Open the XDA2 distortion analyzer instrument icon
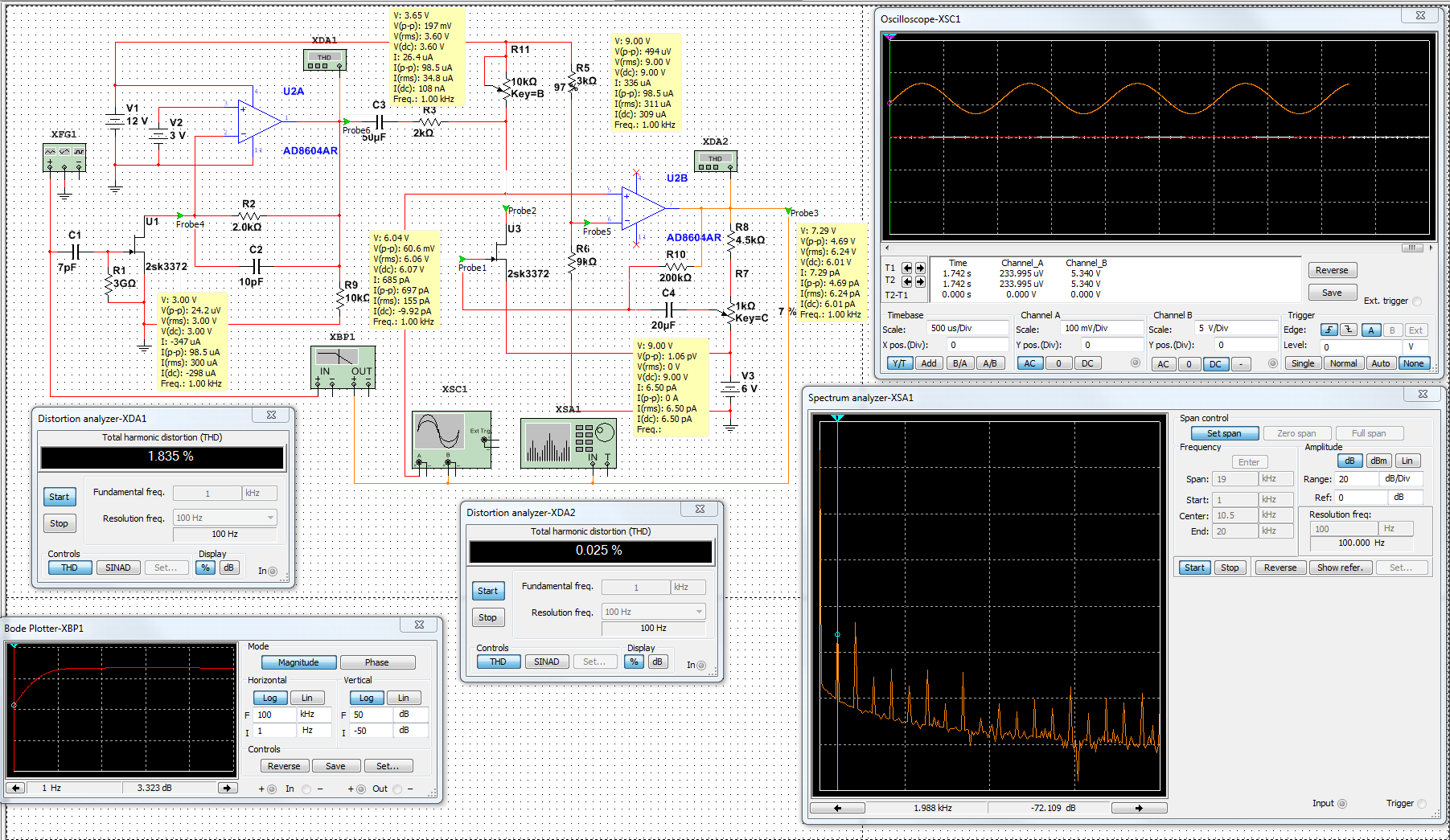 (x=715, y=162)
